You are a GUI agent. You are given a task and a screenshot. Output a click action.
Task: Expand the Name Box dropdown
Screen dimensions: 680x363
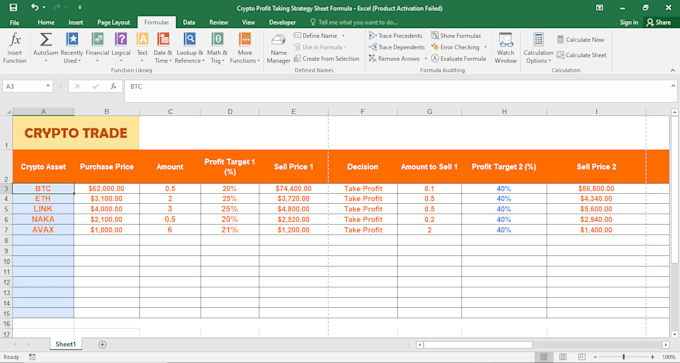coord(48,86)
